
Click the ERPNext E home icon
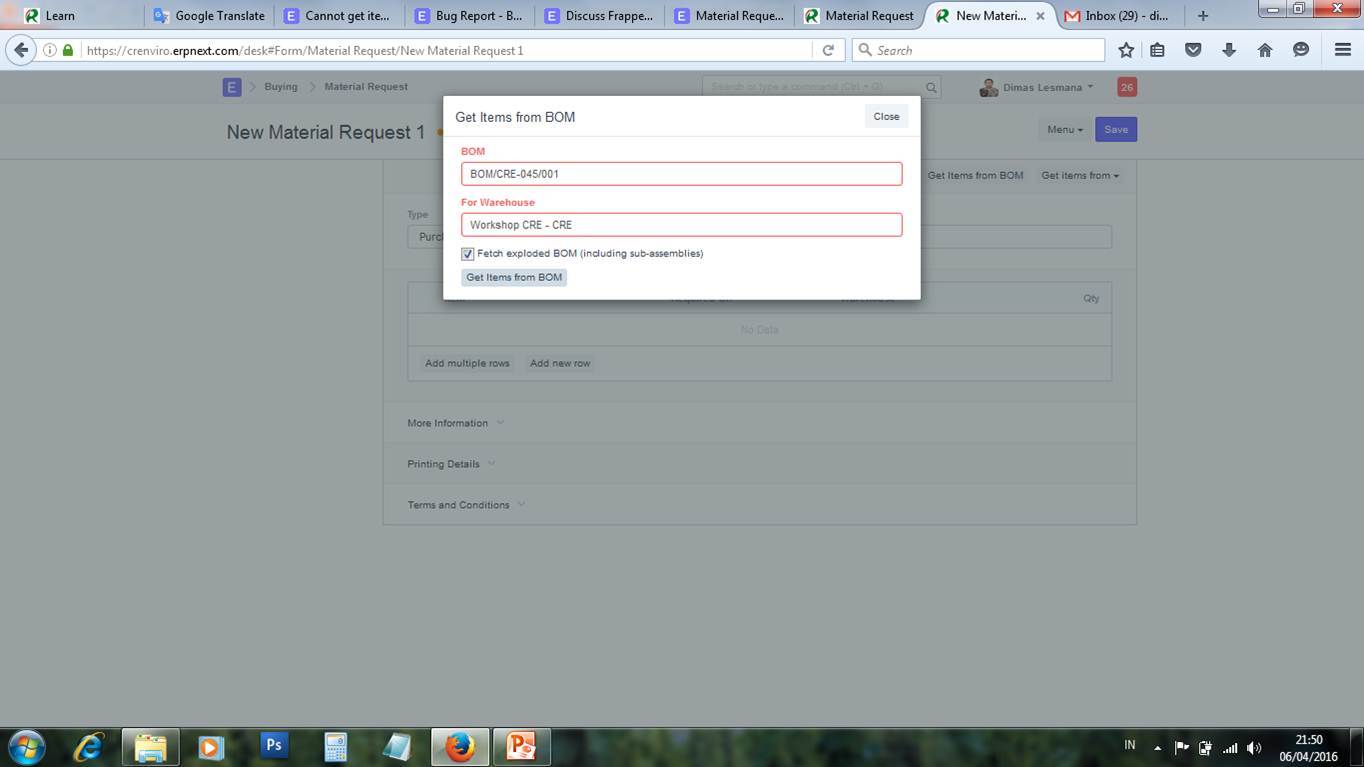pyautogui.click(x=232, y=87)
